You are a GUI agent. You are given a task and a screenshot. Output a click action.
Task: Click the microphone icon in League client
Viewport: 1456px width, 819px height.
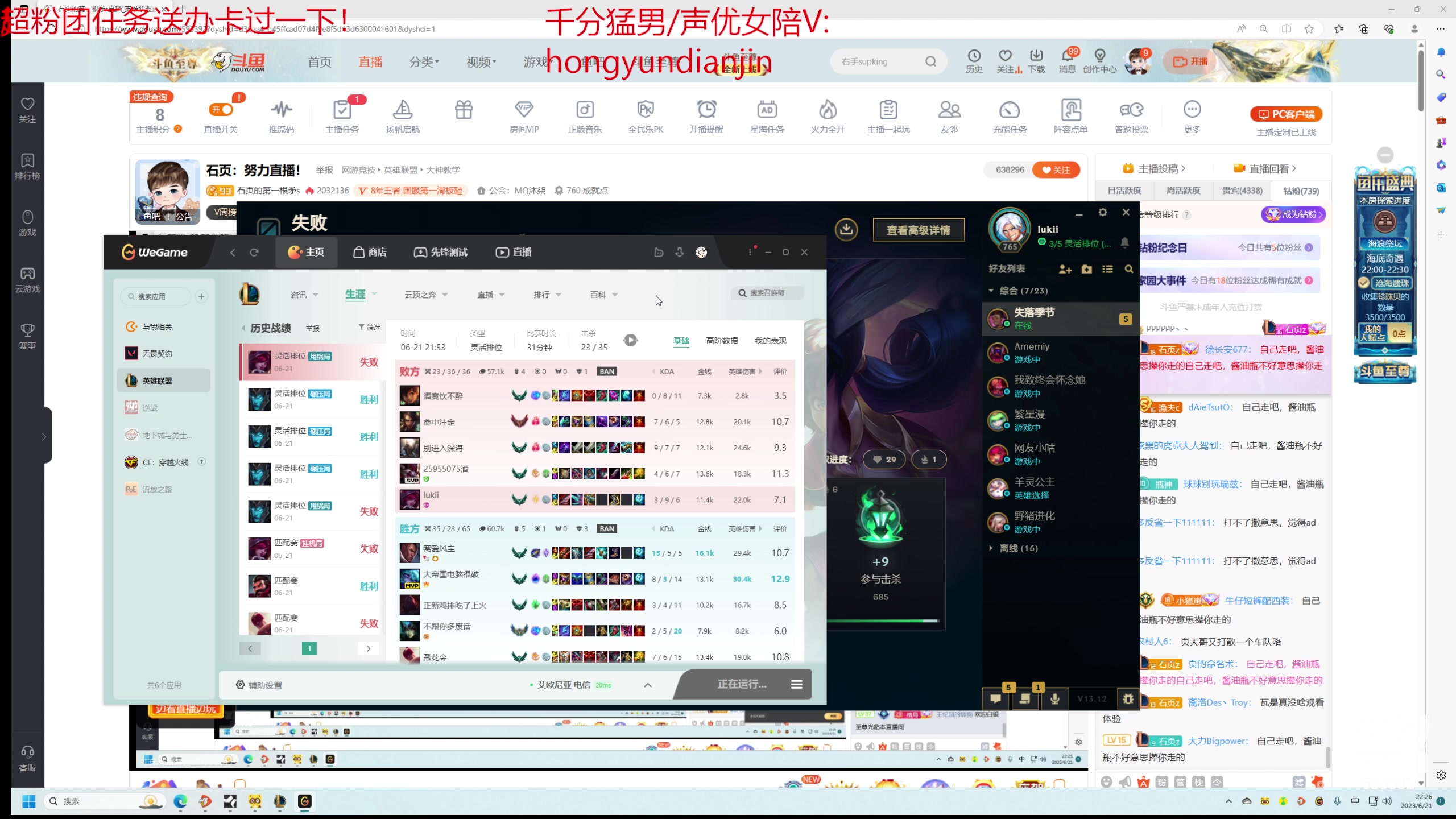(1054, 698)
